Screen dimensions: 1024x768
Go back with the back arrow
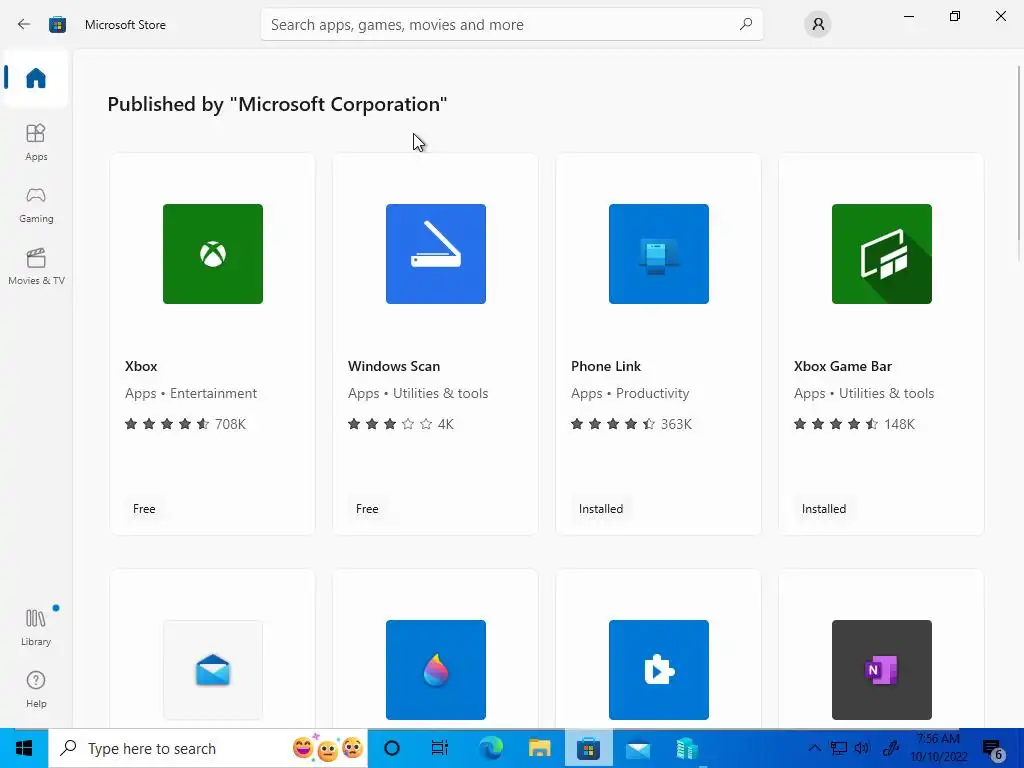(24, 24)
